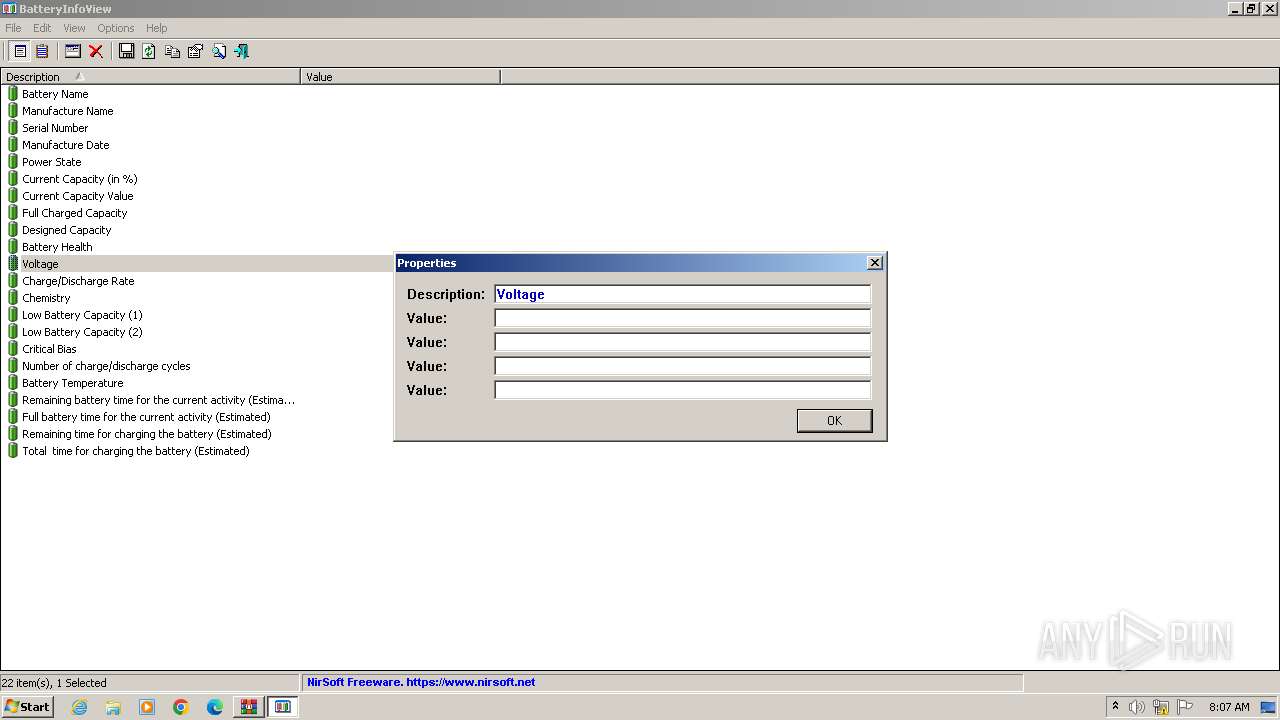
Task: Switch to the Battery Log view icon
Action: pyautogui.click(x=42, y=51)
